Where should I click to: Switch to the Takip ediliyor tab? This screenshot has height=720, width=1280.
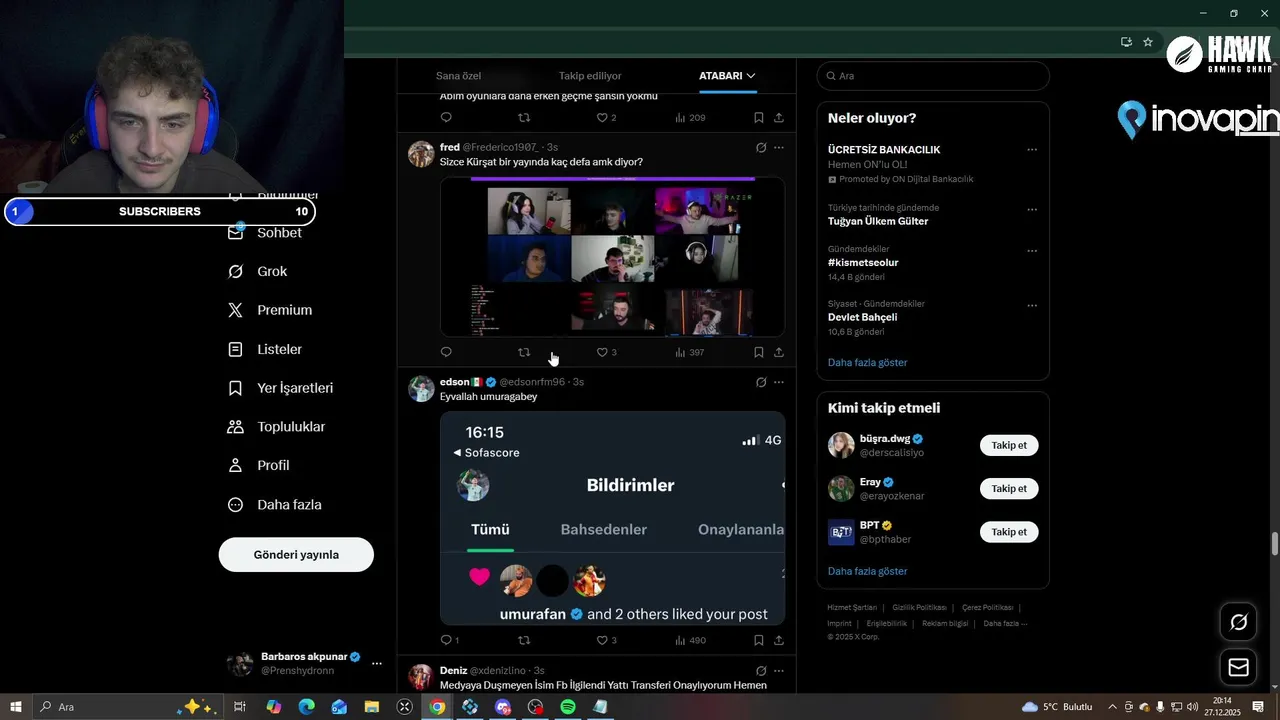[x=590, y=76]
